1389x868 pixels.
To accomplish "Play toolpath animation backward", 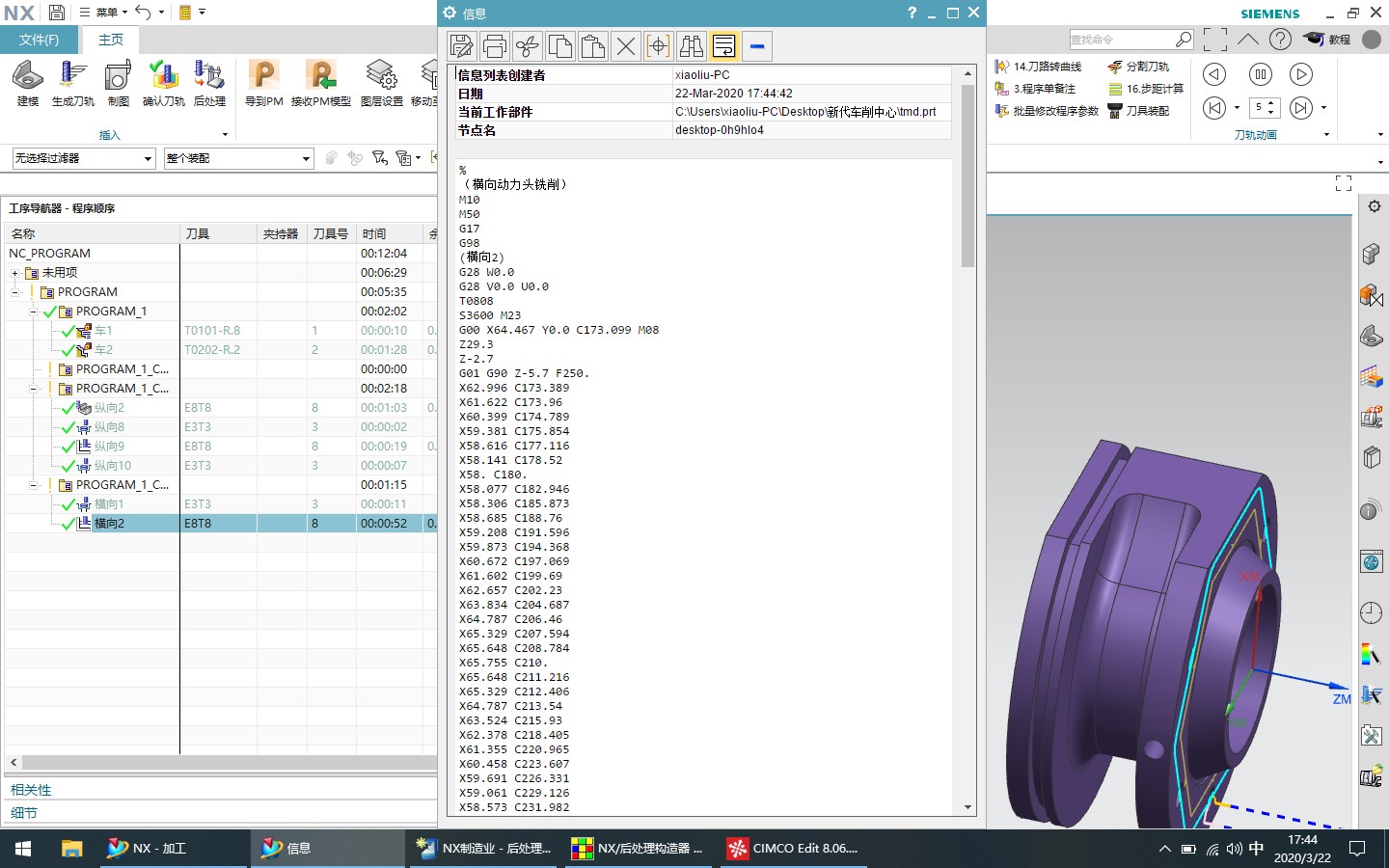I will point(1215,74).
